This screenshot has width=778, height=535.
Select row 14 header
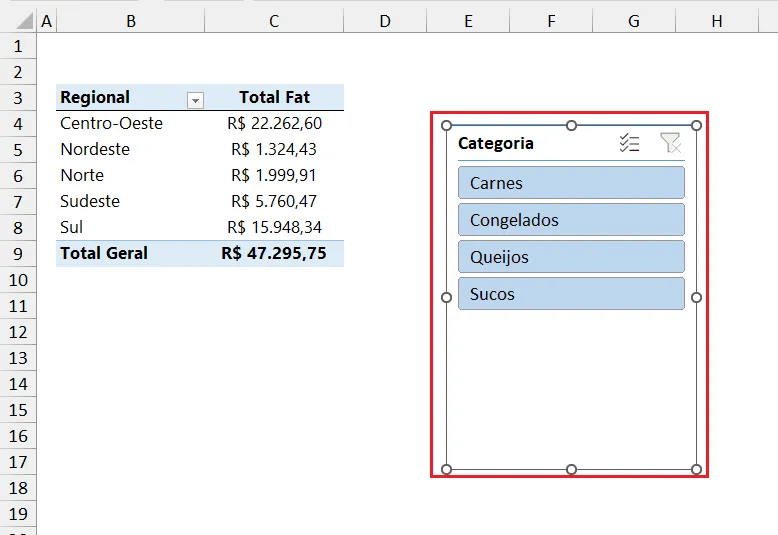[18, 384]
